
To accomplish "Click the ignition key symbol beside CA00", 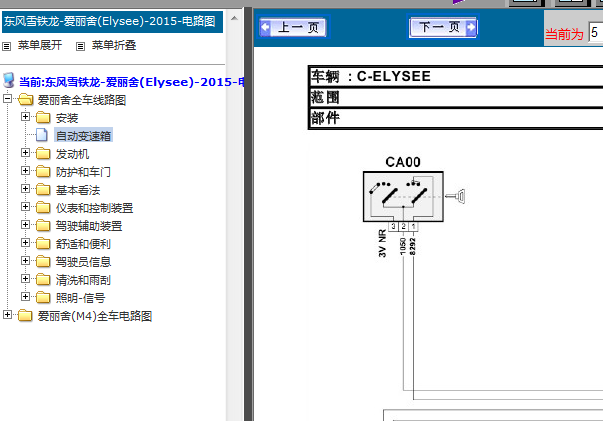I will [x=455, y=196].
